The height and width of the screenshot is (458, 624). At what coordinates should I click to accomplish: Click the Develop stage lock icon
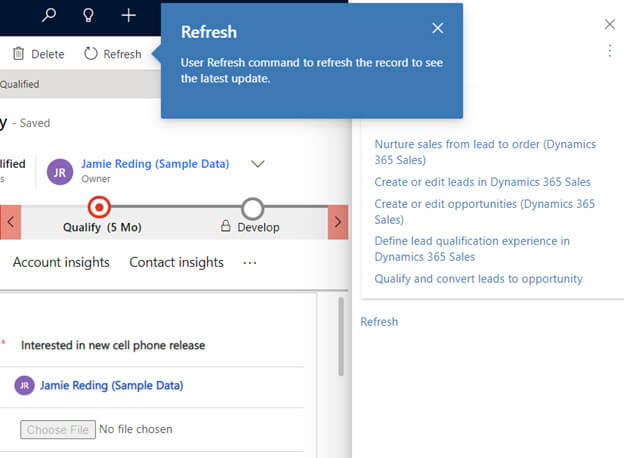[225, 226]
